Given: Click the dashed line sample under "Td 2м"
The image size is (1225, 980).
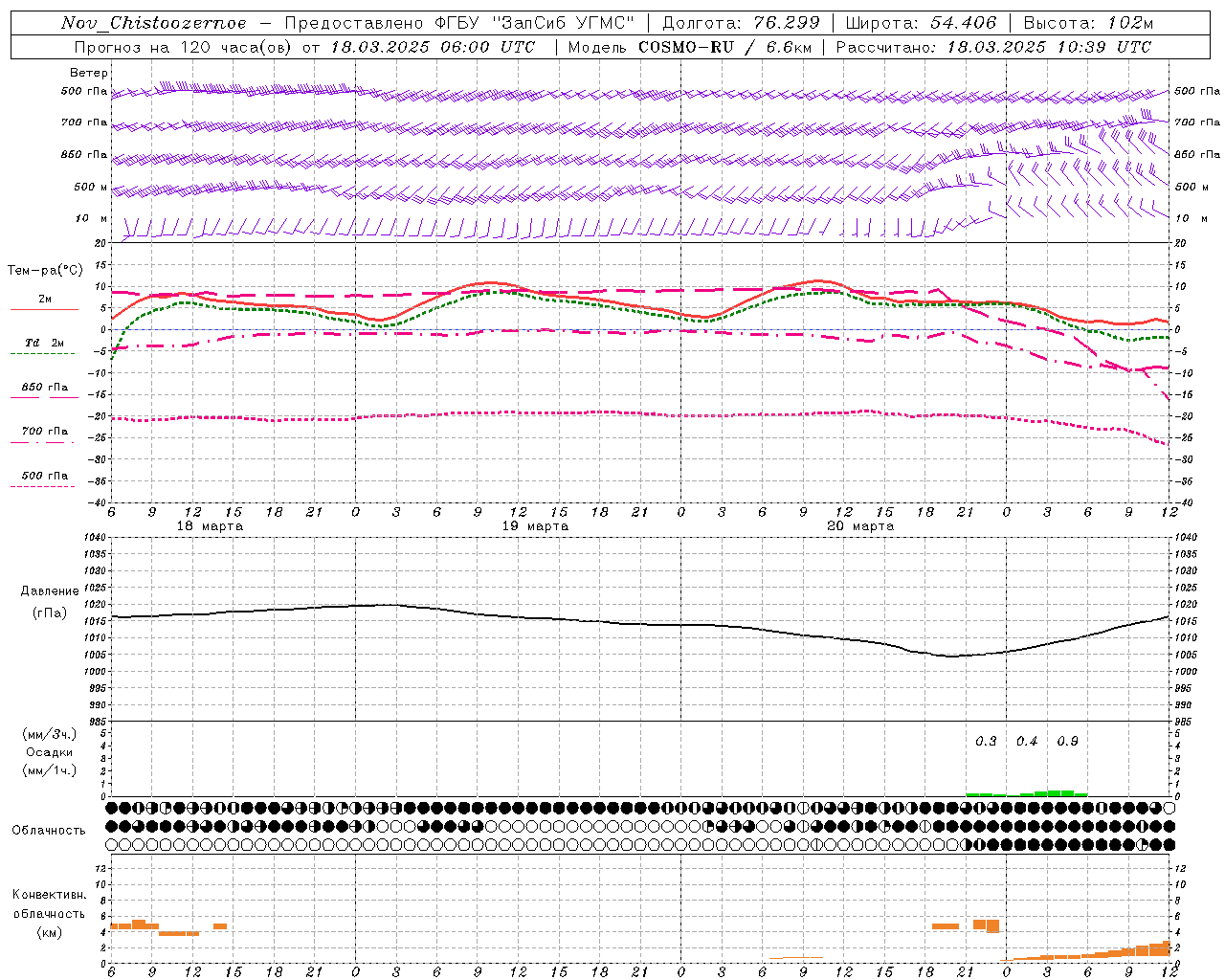Looking at the screenshot, I should [x=43, y=354].
